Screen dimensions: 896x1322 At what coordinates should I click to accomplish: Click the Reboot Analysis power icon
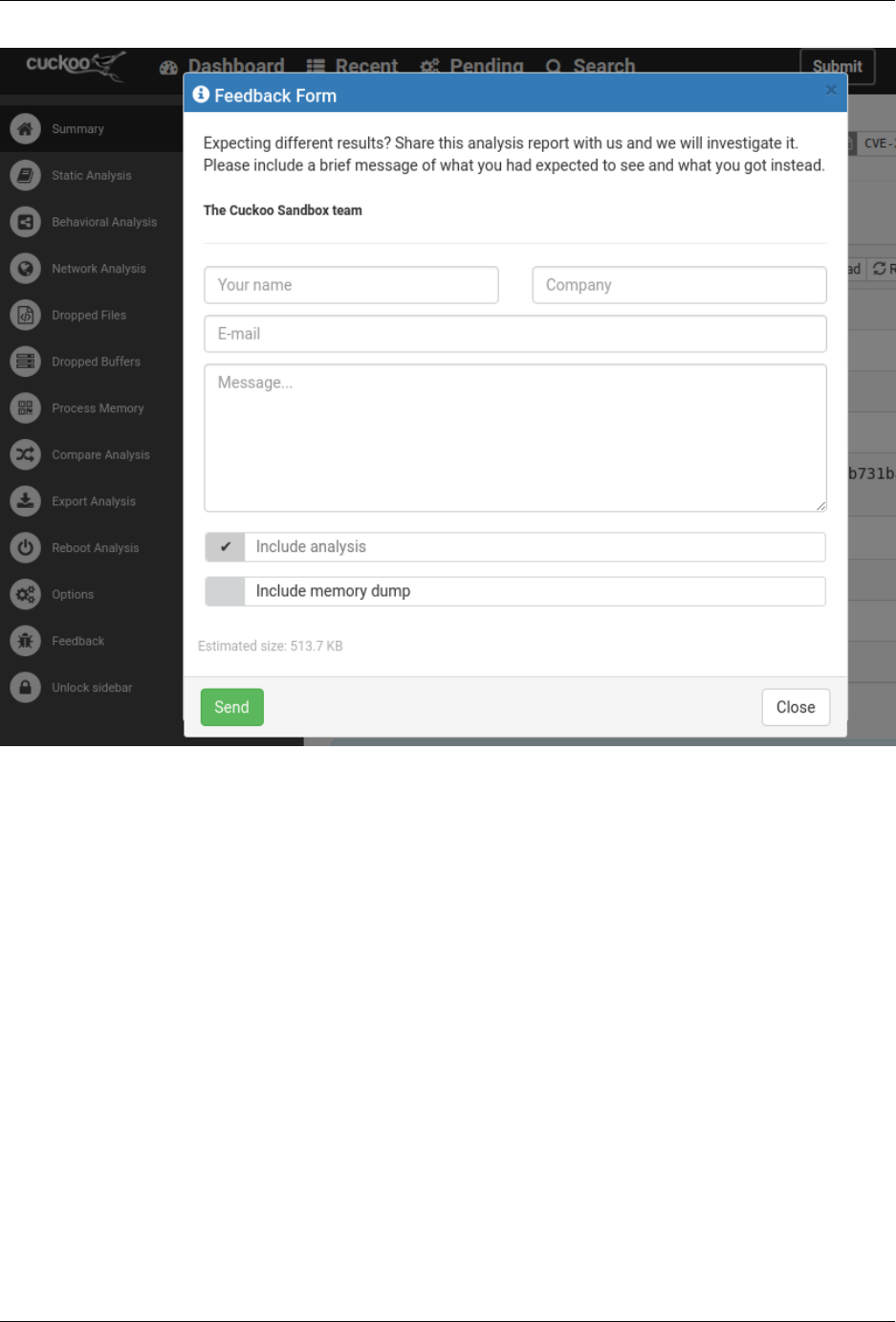(26, 548)
